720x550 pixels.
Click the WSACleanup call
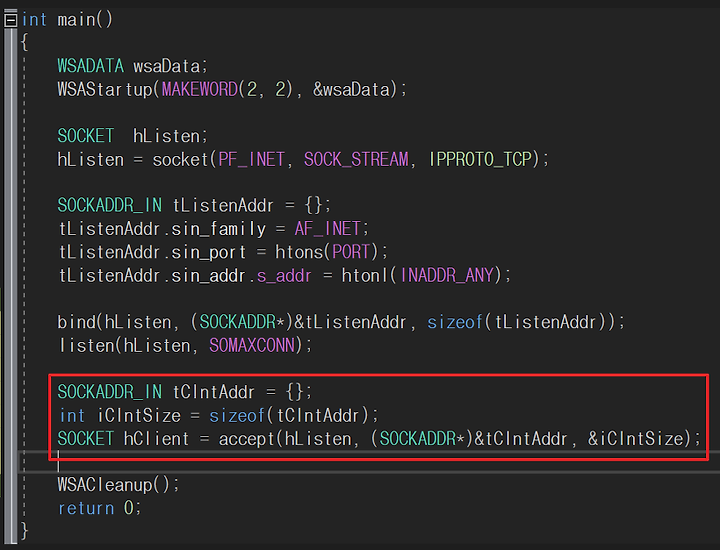pos(105,485)
